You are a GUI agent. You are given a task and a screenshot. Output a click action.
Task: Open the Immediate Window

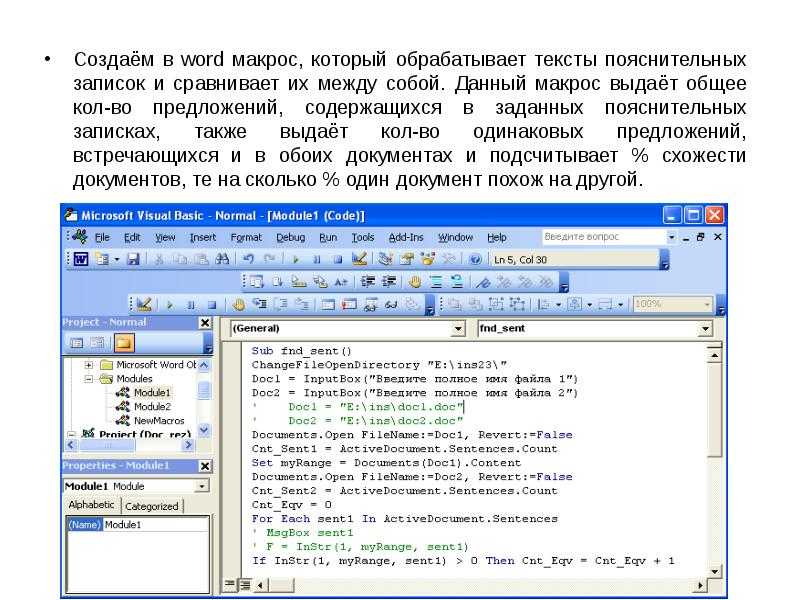click(x=349, y=305)
